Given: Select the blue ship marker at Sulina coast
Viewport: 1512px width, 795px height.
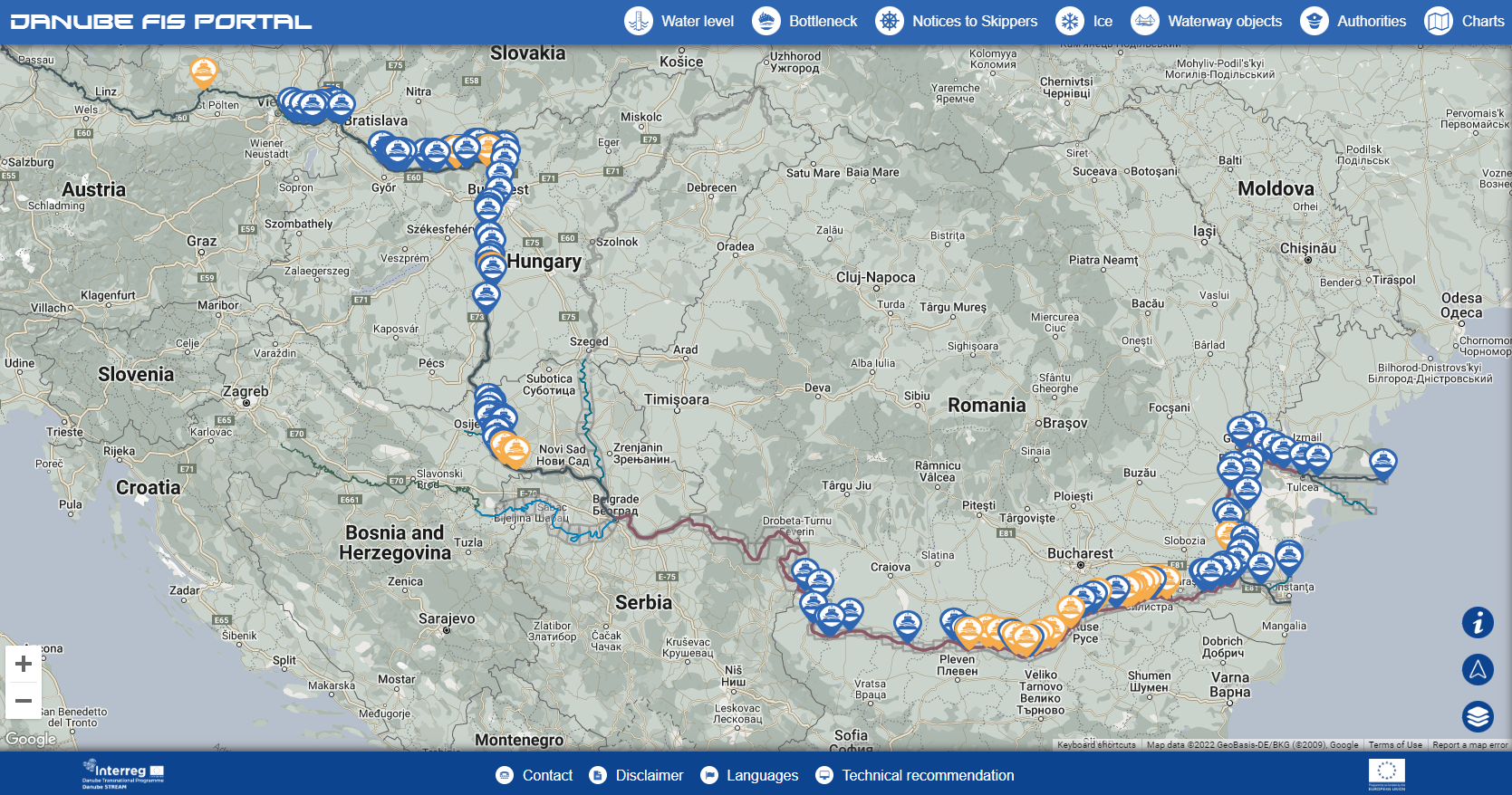Looking at the screenshot, I should (x=1382, y=464).
